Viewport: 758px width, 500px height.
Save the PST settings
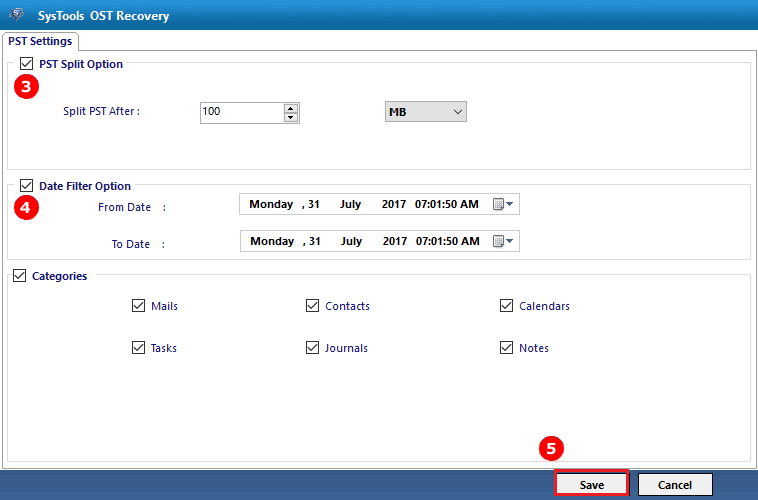click(x=592, y=484)
